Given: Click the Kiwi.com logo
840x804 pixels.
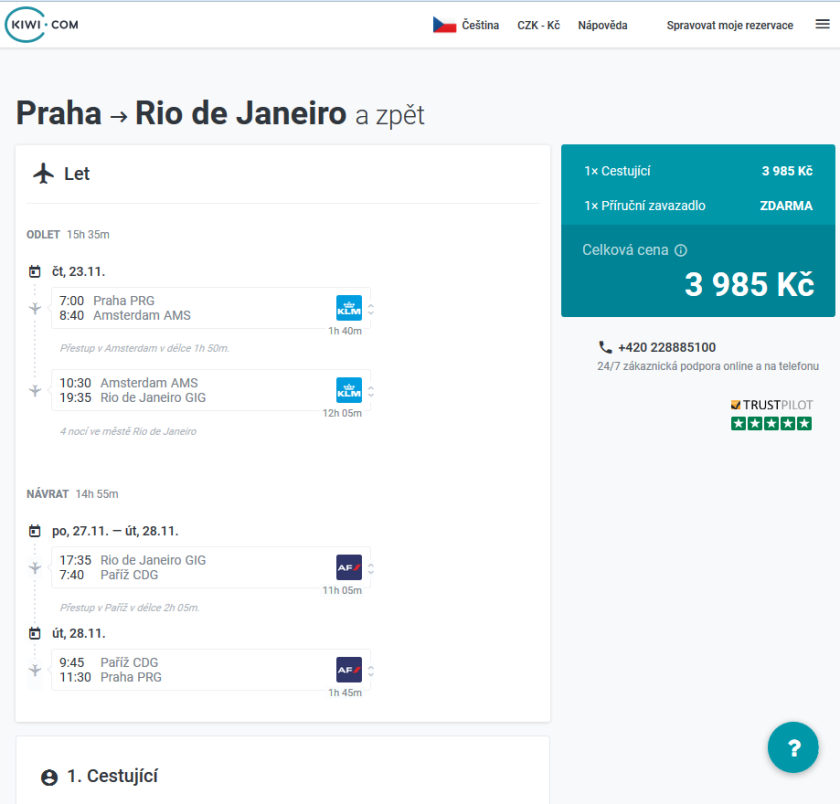Looking at the screenshot, I should [41, 25].
